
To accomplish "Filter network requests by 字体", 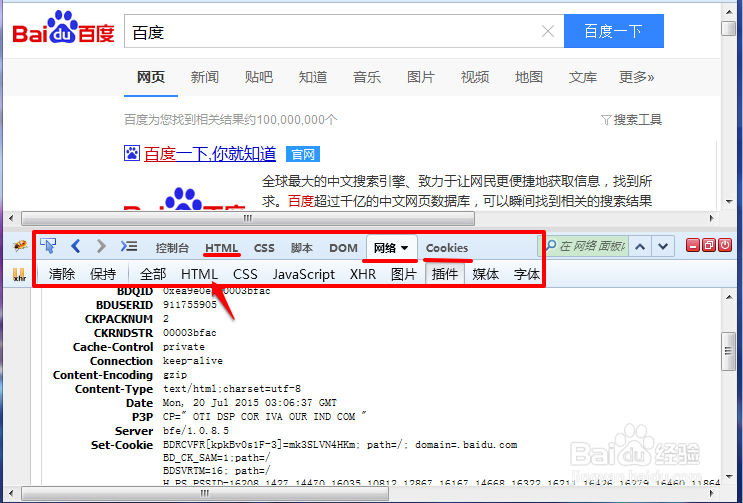I will pyautogui.click(x=526, y=274).
